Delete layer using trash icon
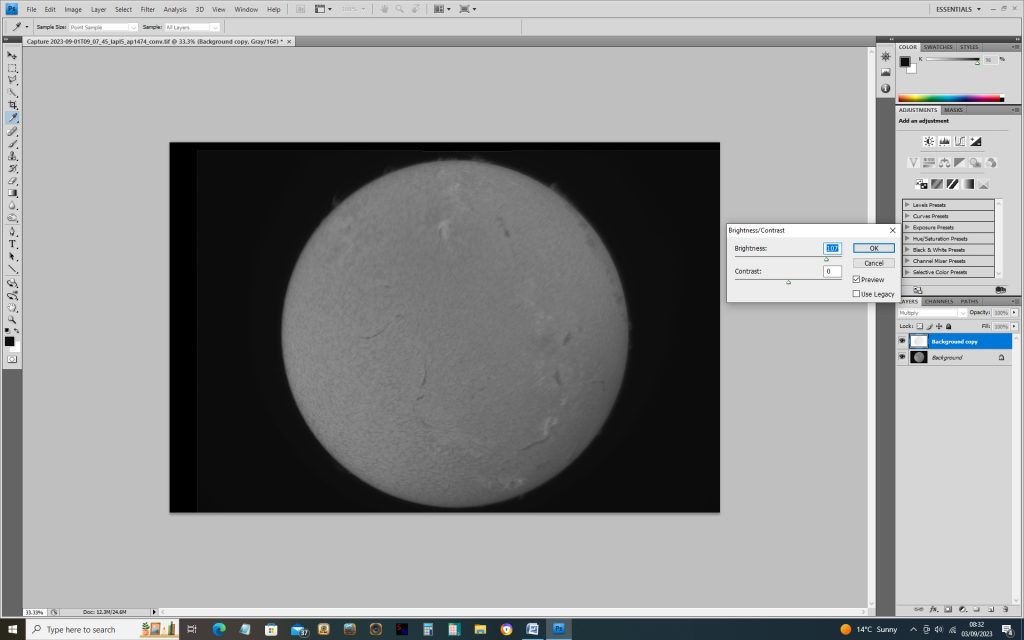 1005,609
